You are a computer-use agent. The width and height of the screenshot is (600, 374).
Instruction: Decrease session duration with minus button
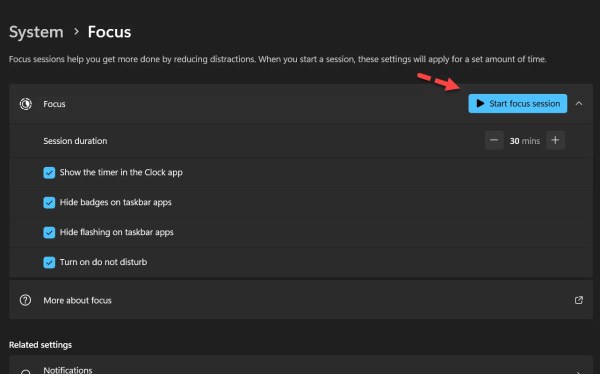tap(494, 140)
